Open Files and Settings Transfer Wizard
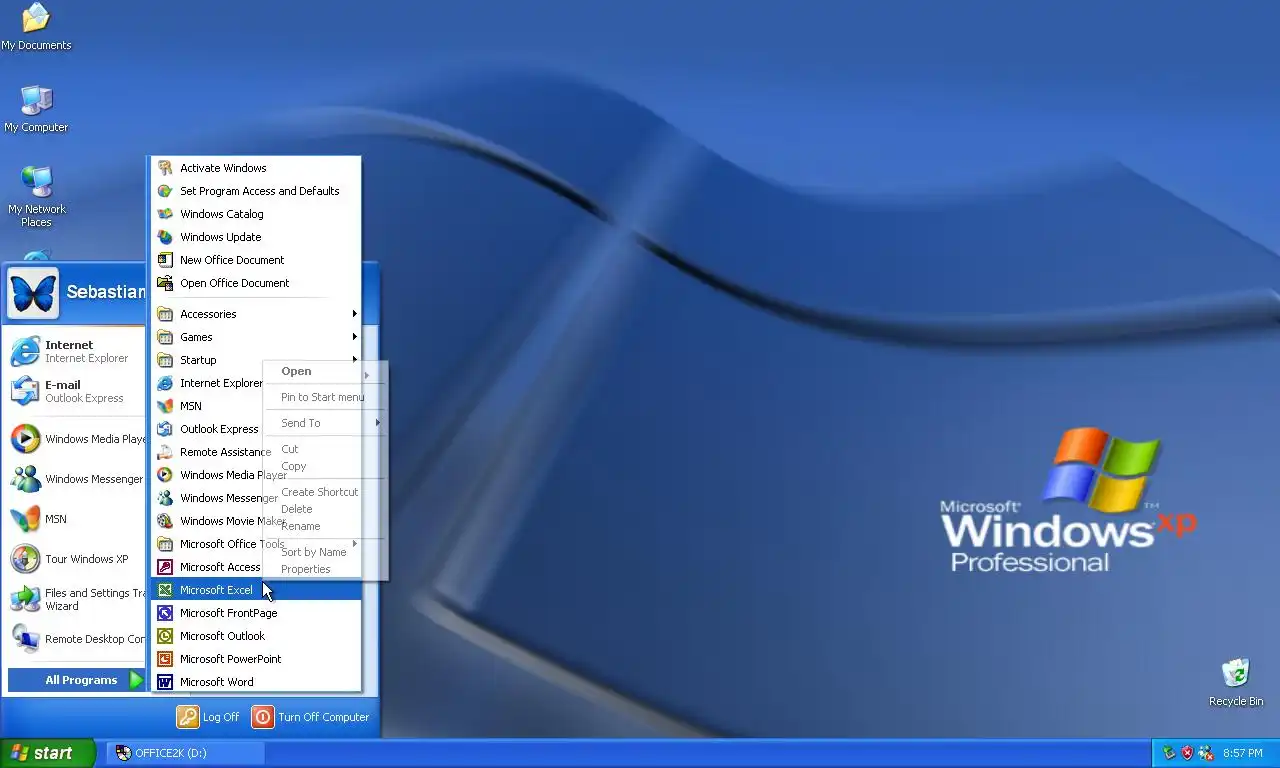The image size is (1280, 768). (x=77, y=599)
